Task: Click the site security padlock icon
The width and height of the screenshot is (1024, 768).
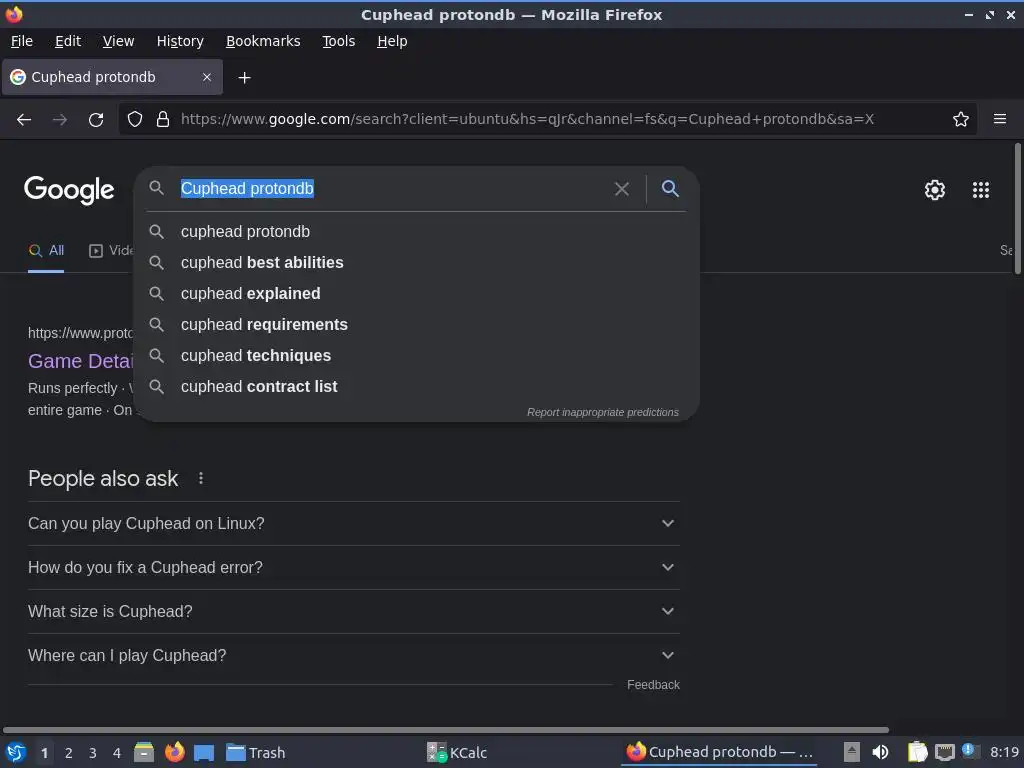Action: [x=163, y=120]
